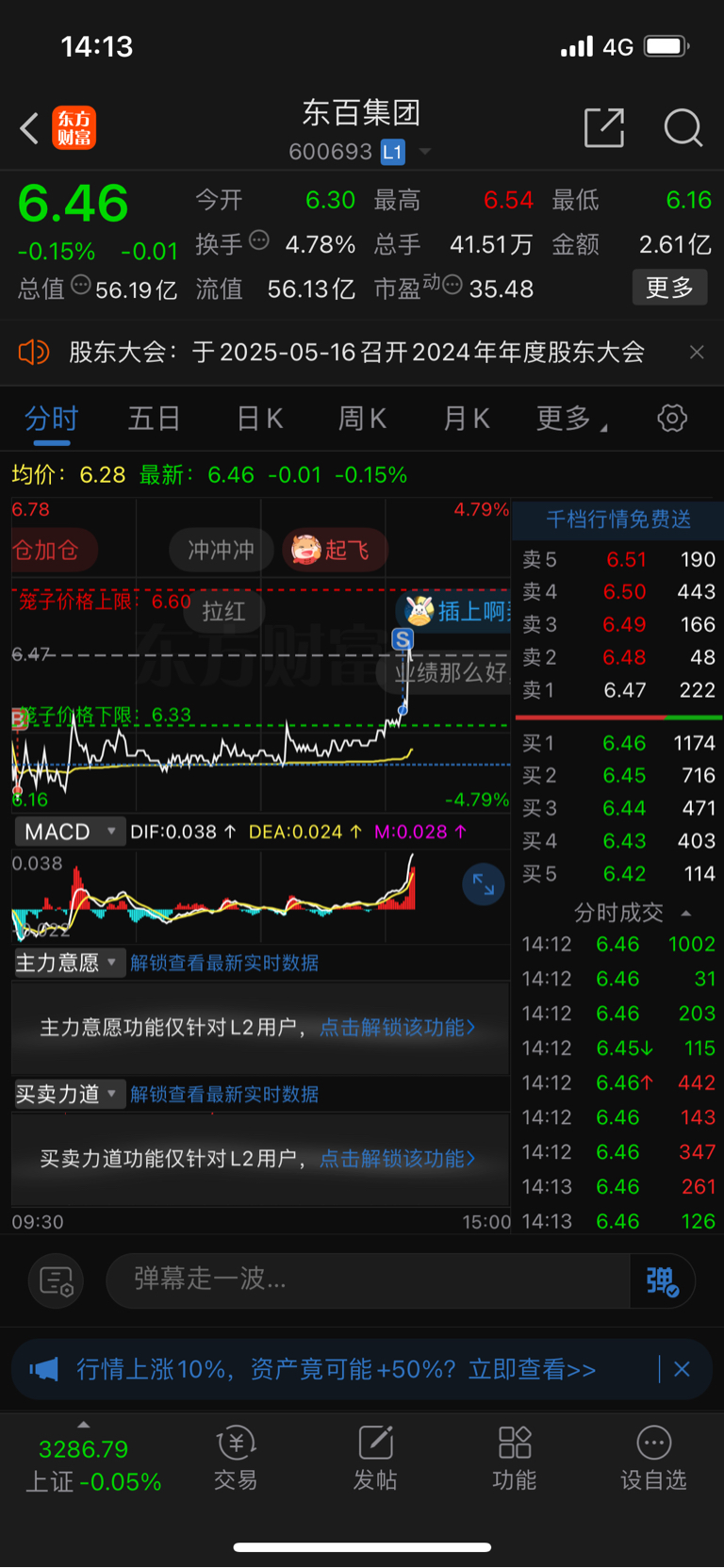Open chart settings gear icon
This screenshot has width=724, height=1568.
tap(672, 418)
